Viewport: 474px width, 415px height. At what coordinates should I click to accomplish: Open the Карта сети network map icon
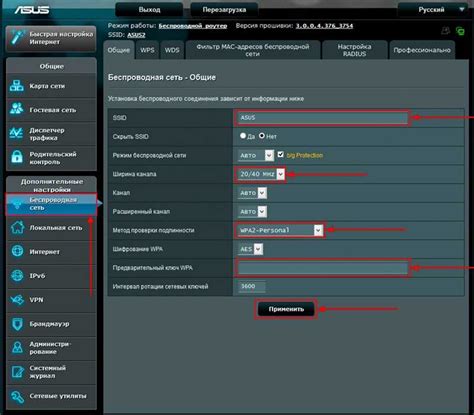(16, 86)
